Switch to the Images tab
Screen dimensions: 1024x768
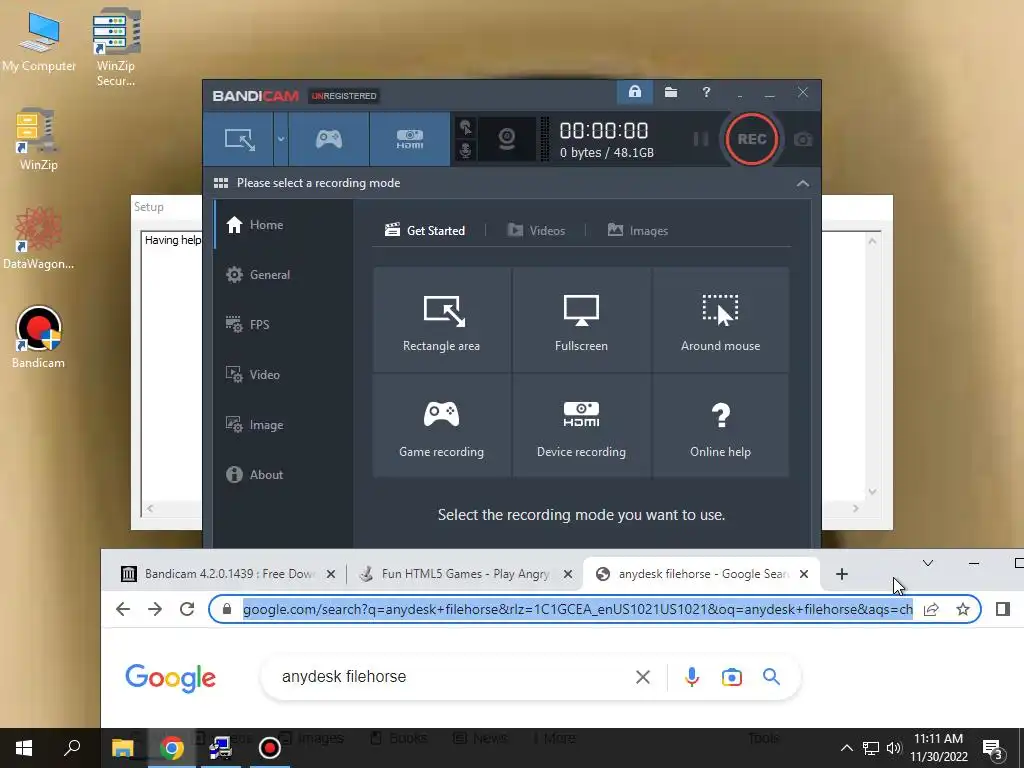tap(638, 231)
